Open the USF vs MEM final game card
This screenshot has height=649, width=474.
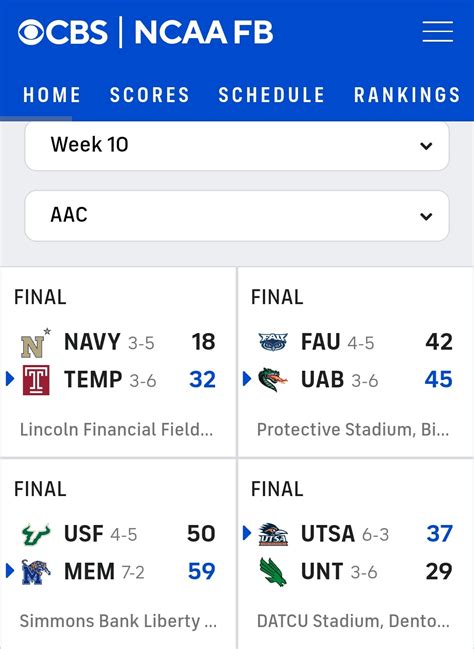(x=118, y=554)
